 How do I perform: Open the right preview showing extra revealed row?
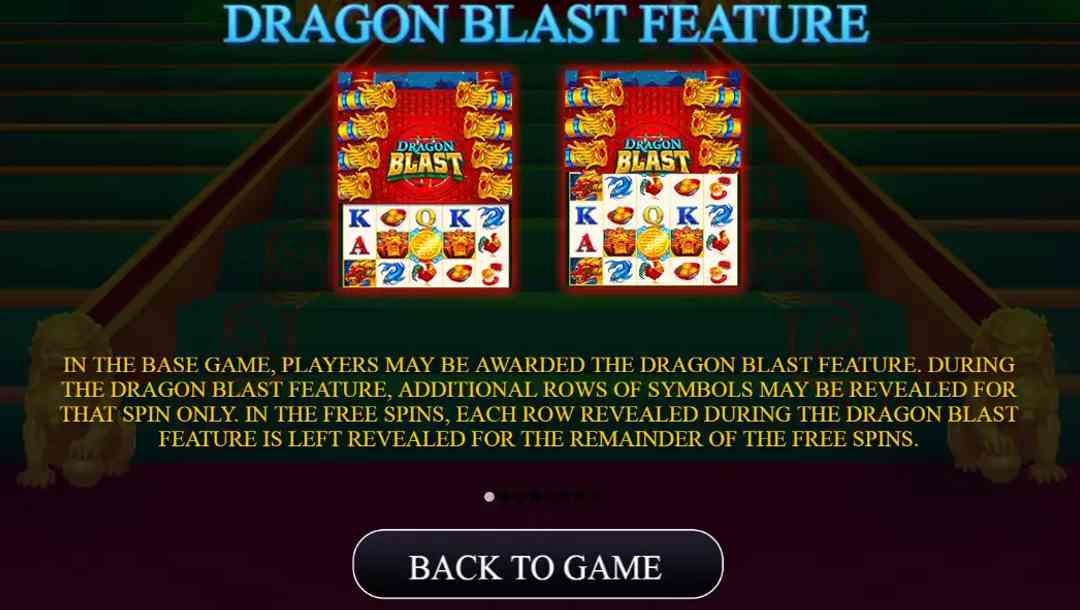pyautogui.click(x=653, y=179)
